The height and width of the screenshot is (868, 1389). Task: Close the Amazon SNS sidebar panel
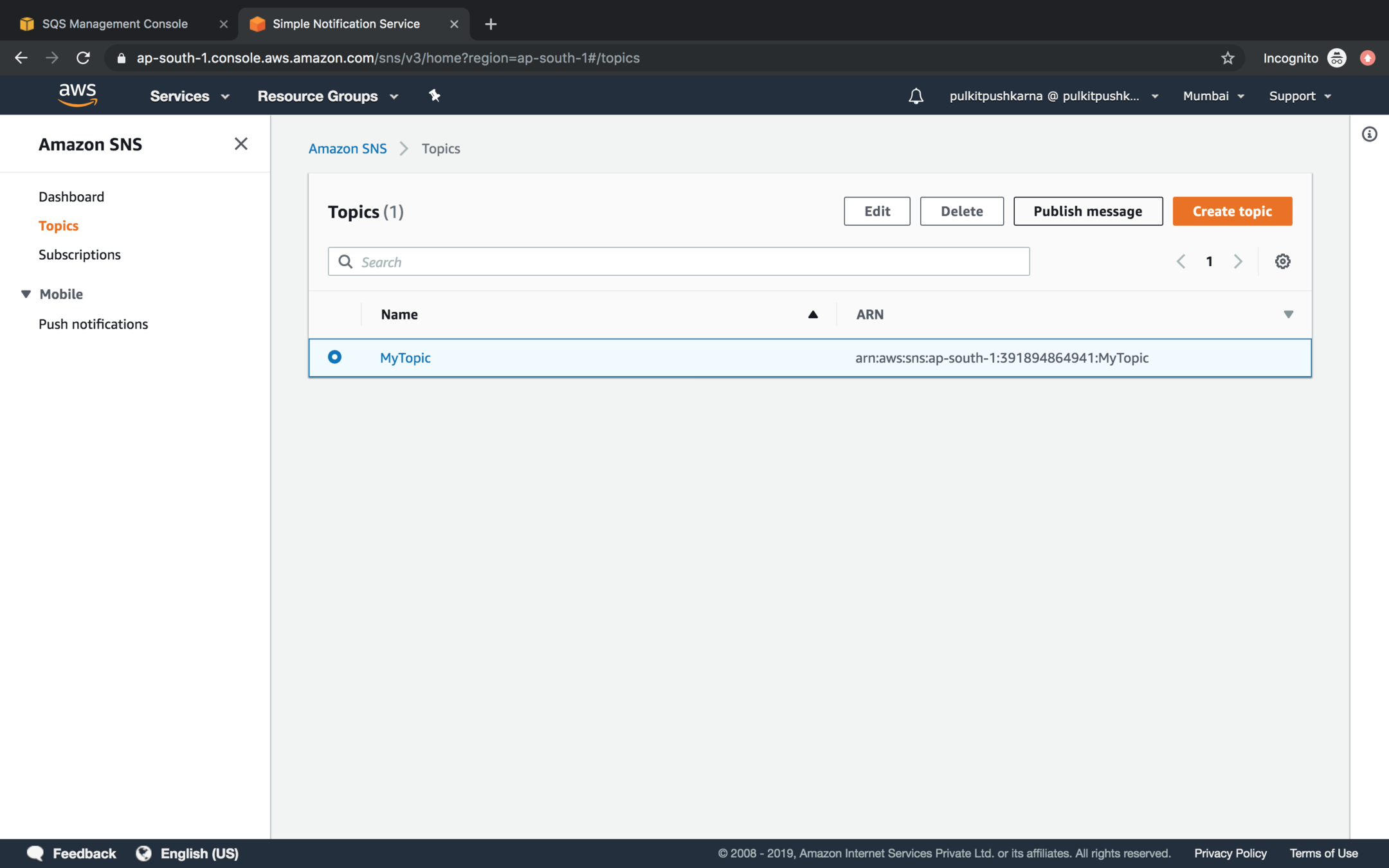tap(241, 144)
